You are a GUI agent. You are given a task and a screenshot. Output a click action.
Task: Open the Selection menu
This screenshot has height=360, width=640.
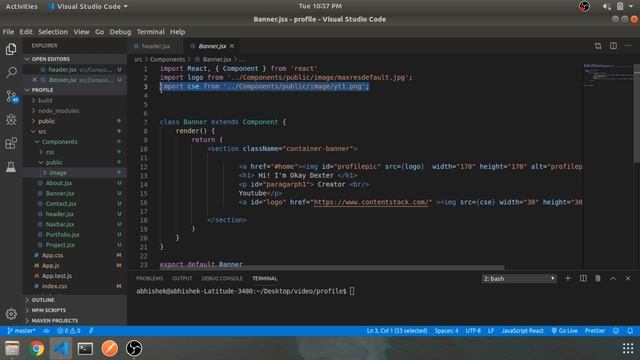53,32
